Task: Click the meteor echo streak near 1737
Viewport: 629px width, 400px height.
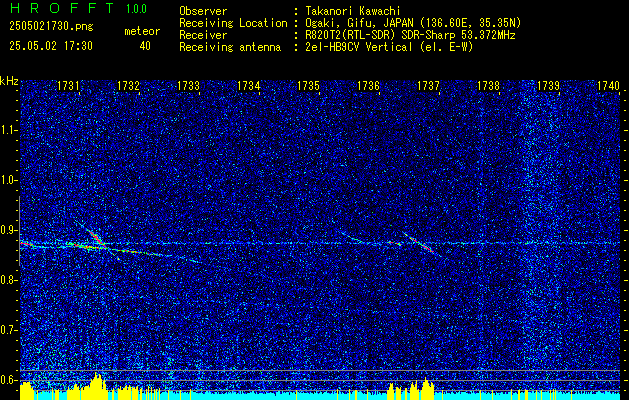Action: point(421,244)
